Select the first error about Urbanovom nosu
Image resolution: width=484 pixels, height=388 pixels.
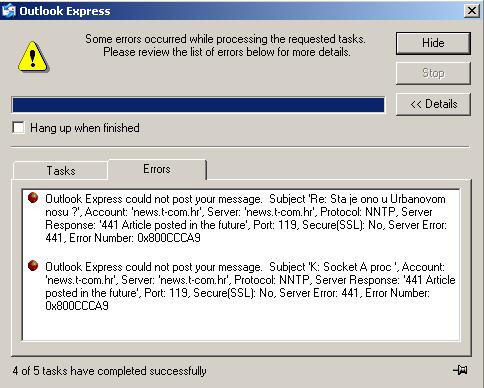click(x=246, y=218)
